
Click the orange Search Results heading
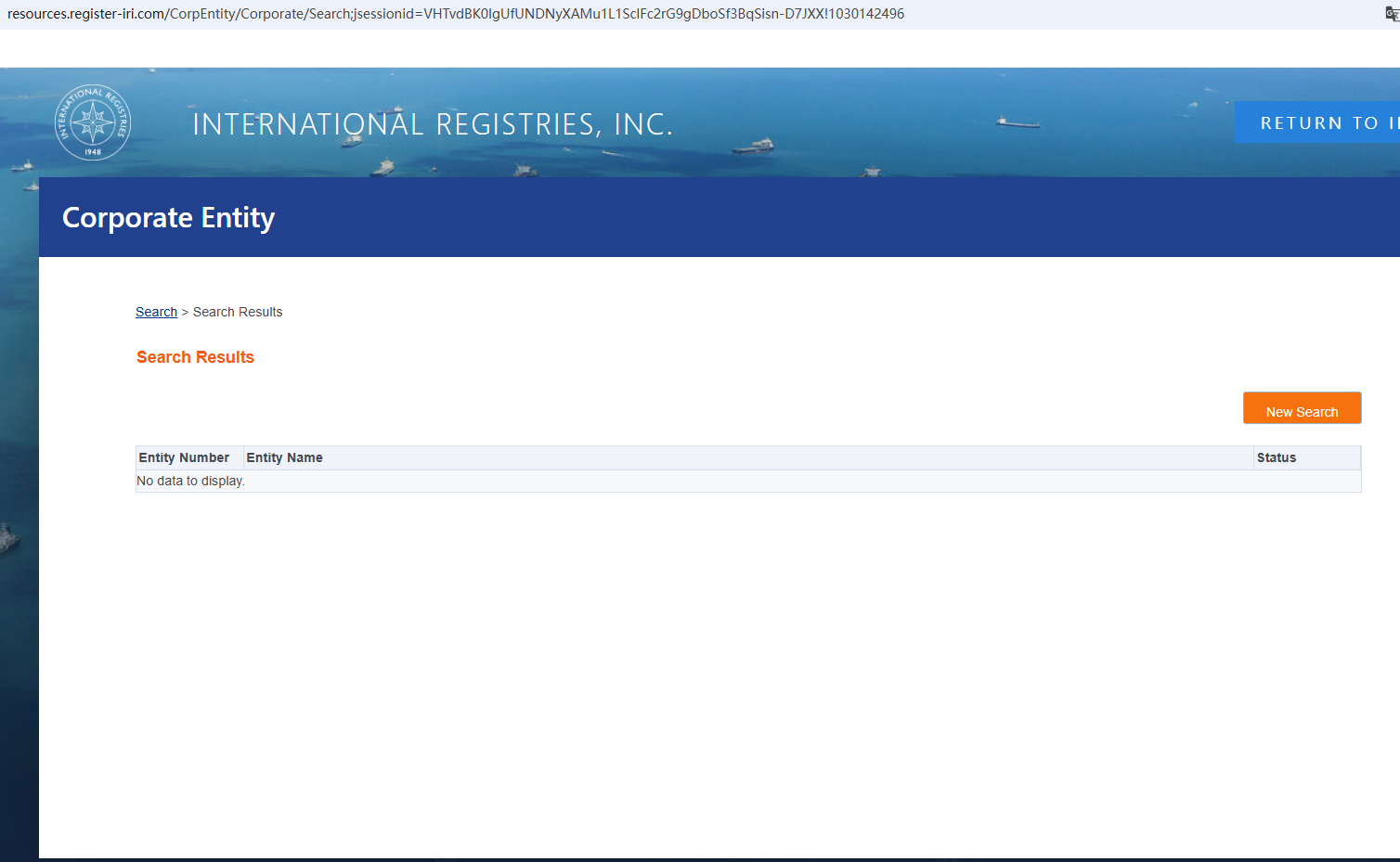[x=195, y=357]
